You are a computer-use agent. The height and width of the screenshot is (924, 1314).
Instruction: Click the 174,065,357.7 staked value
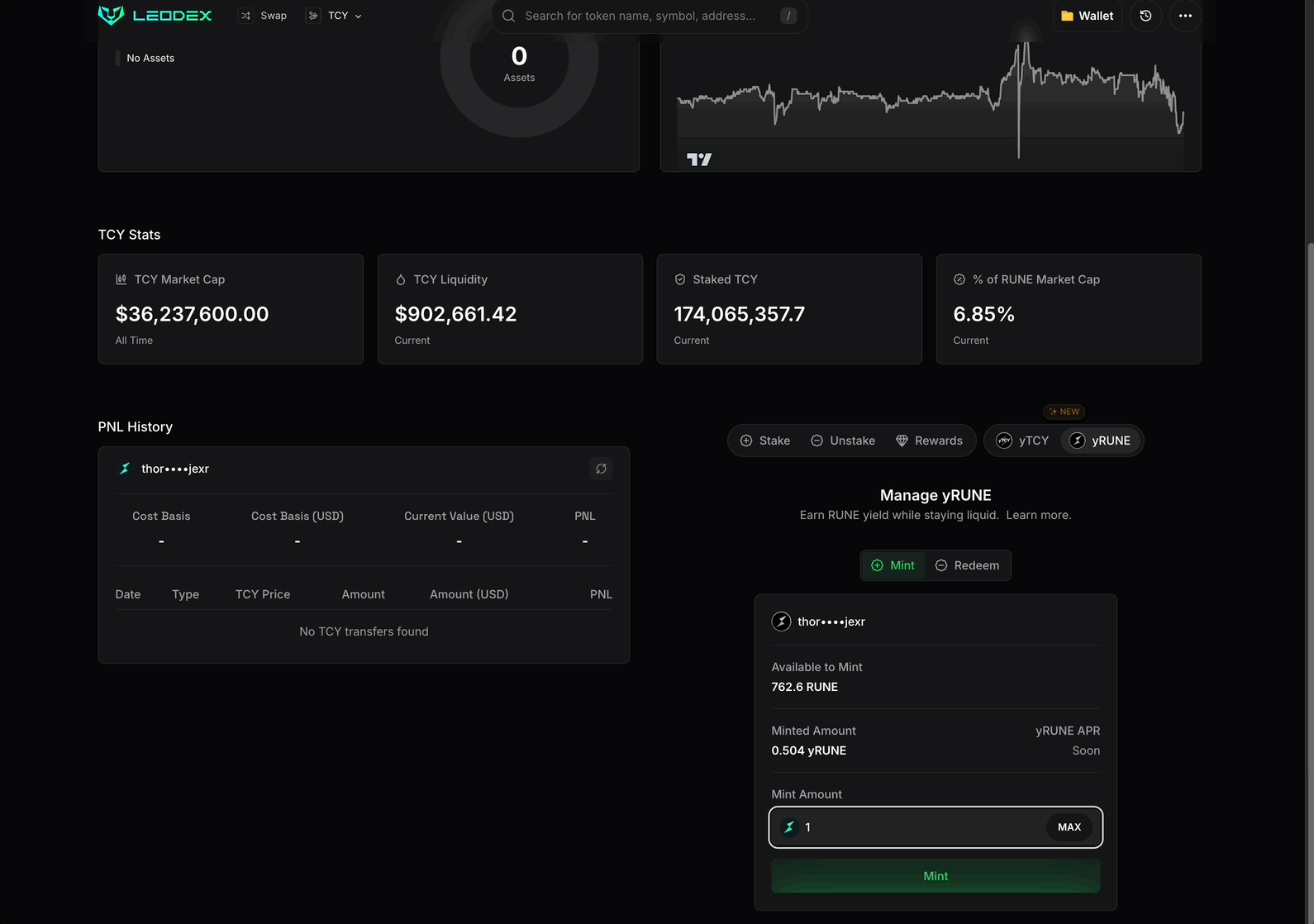[x=740, y=314]
